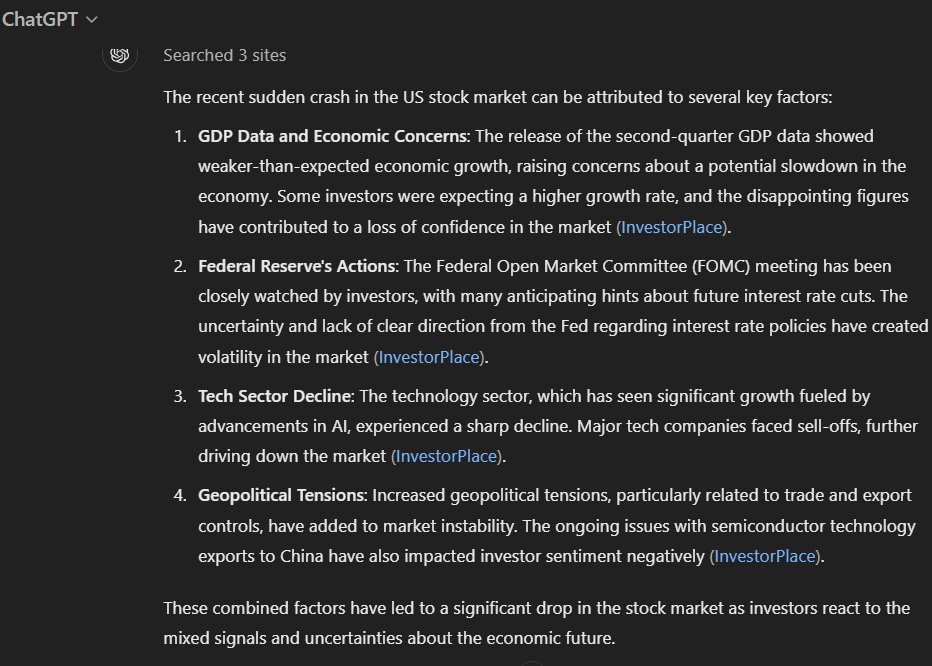
Task: Click the Tech Sector Decline heading
Action: [x=275, y=397]
